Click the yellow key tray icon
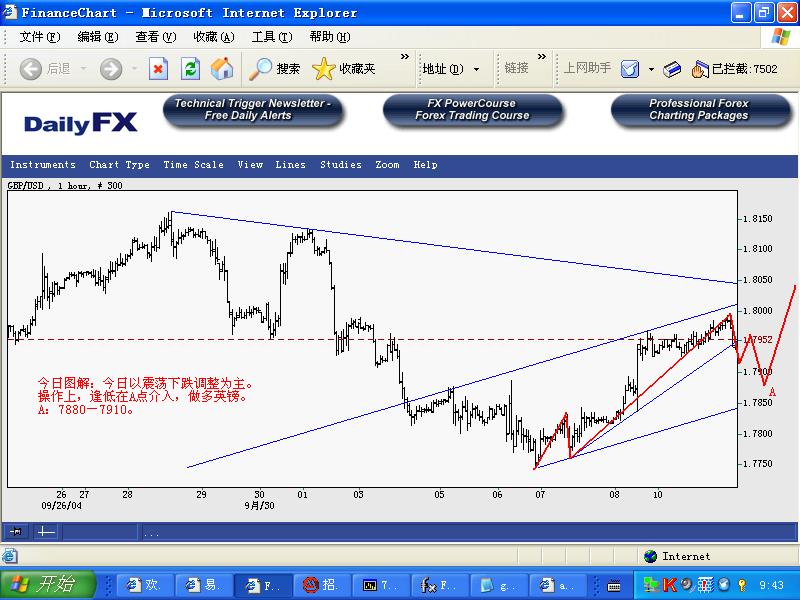Viewport: 800px width, 600px height. (x=742, y=585)
